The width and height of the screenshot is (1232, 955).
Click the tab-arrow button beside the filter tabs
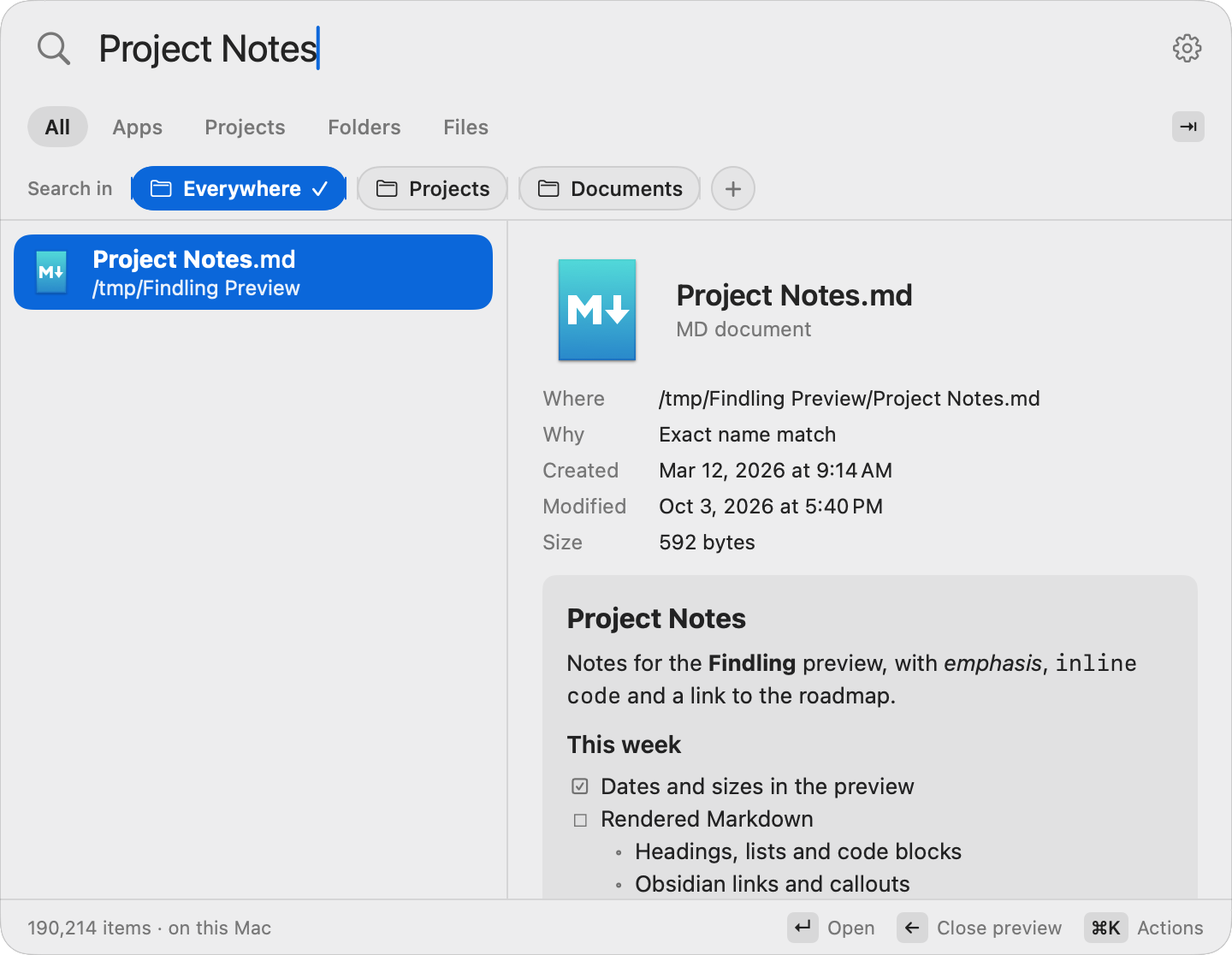coord(1188,127)
